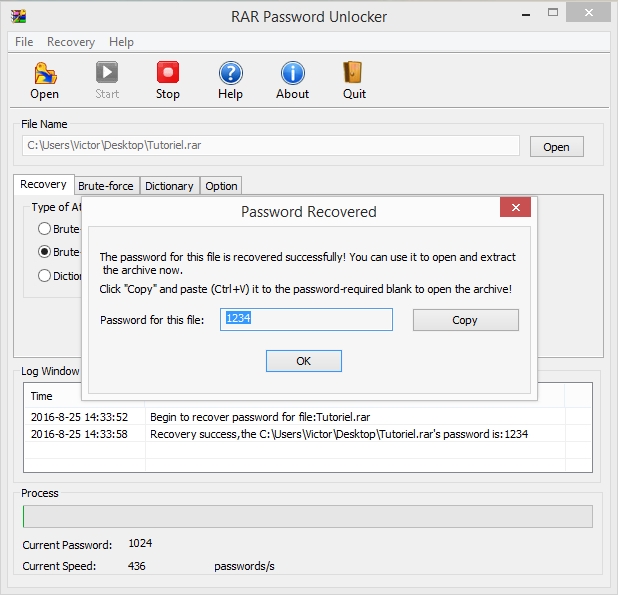Image resolution: width=618 pixels, height=595 pixels.
Task: Click the Time column header in log
Action: point(42,396)
